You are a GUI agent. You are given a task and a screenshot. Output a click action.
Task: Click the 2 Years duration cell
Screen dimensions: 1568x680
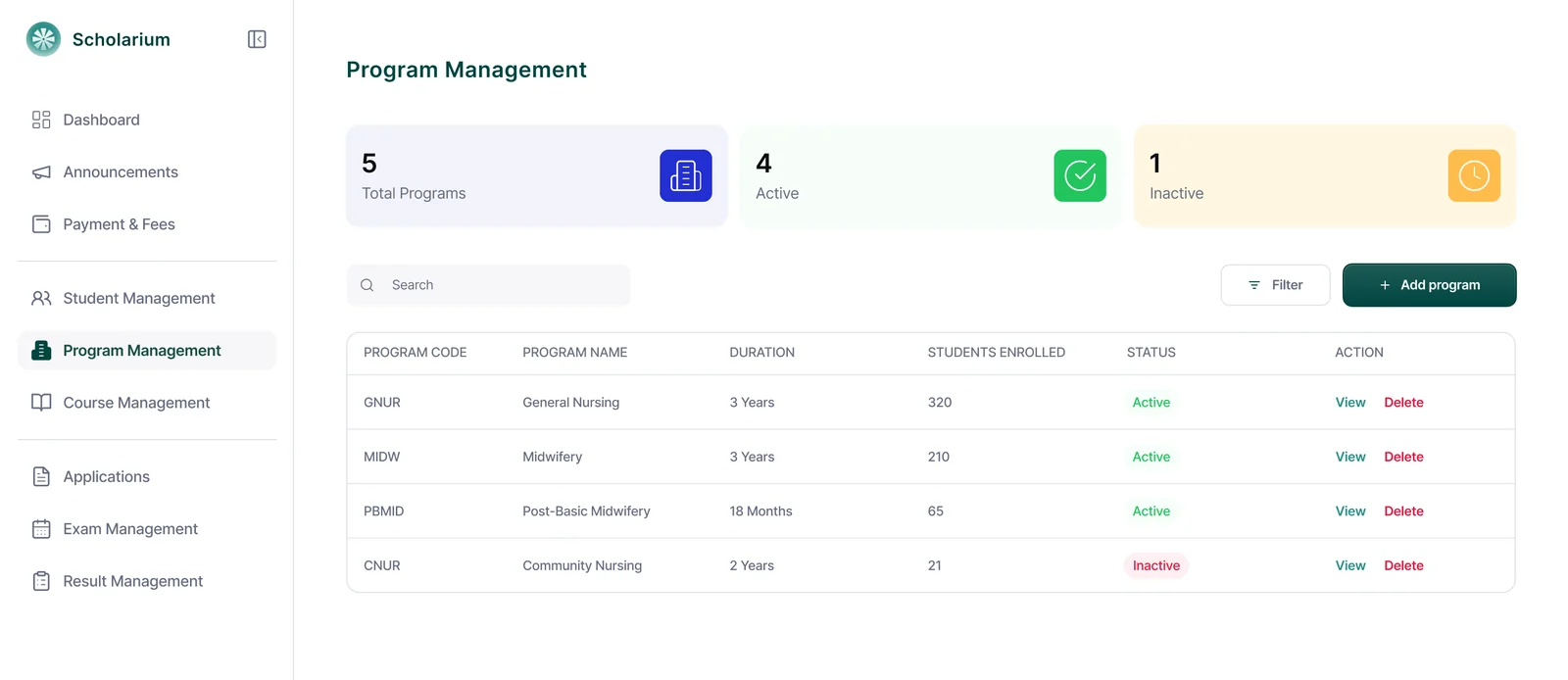[x=752, y=565]
